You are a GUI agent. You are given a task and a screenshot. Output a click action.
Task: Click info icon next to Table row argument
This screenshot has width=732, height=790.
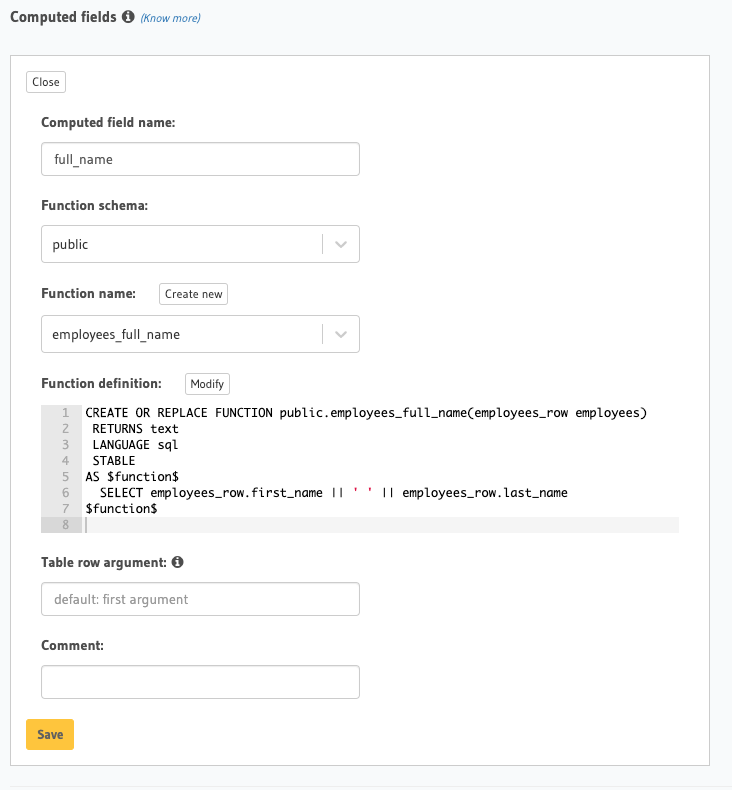(x=178, y=563)
